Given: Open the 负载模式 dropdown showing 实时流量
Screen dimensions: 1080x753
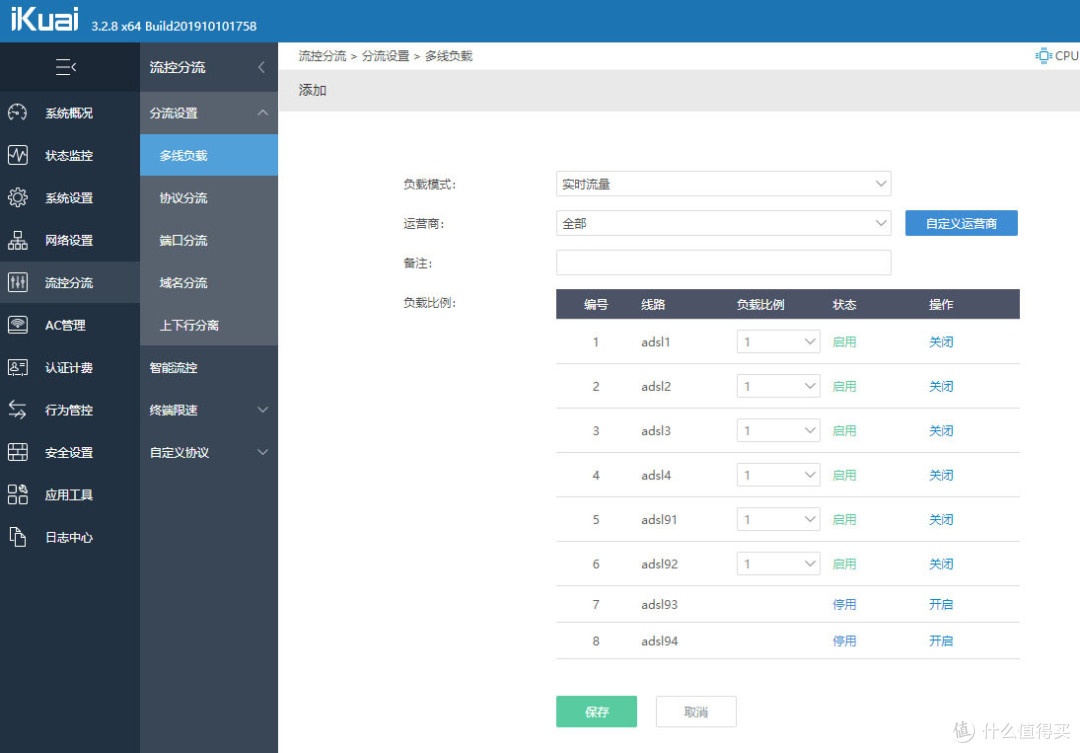Looking at the screenshot, I should tap(723, 184).
